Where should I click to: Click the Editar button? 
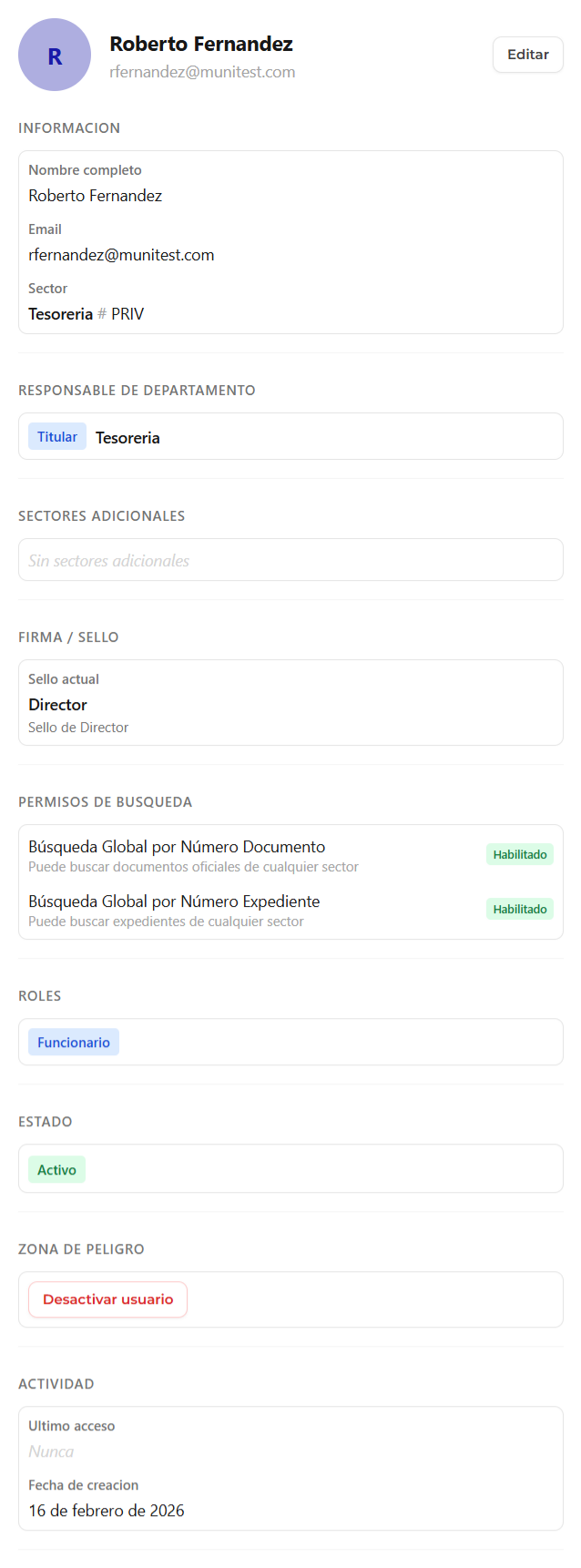coord(527,55)
